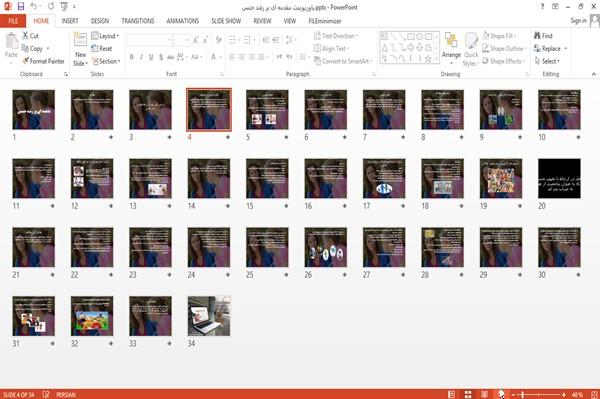Toggle numbered list button
This screenshot has width=600, height=399.
(248, 40)
